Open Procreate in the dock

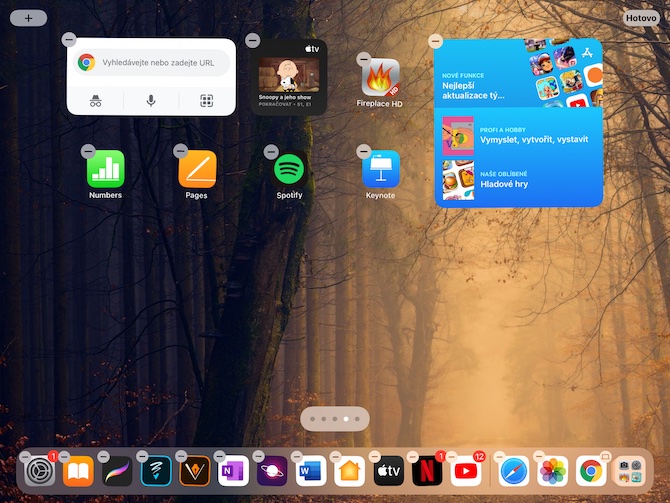click(117, 471)
